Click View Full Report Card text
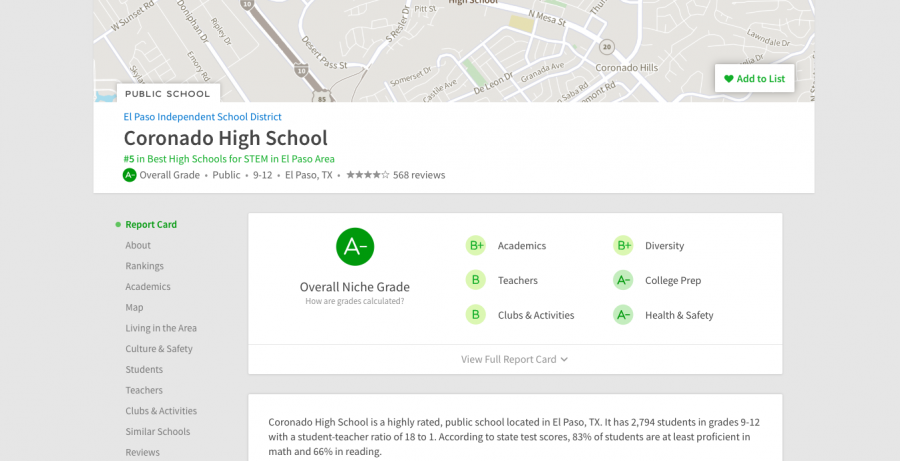 tap(509, 359)
